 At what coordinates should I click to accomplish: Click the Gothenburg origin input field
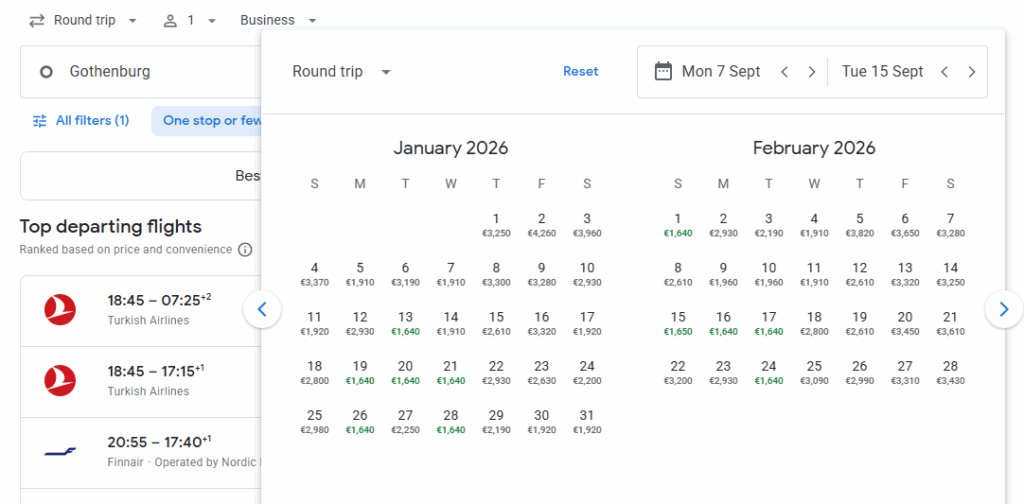(140, 72)
